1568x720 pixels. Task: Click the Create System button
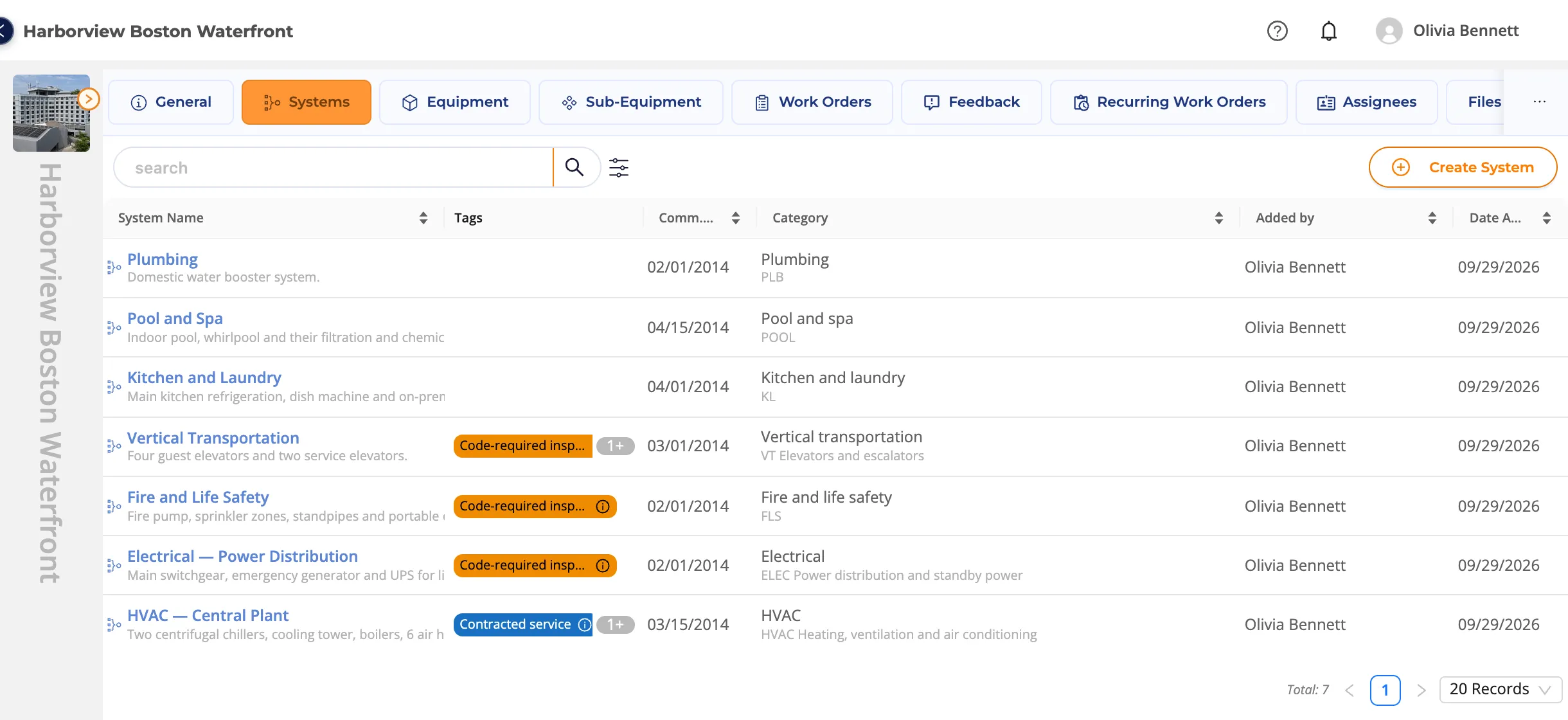point(1463,167)
